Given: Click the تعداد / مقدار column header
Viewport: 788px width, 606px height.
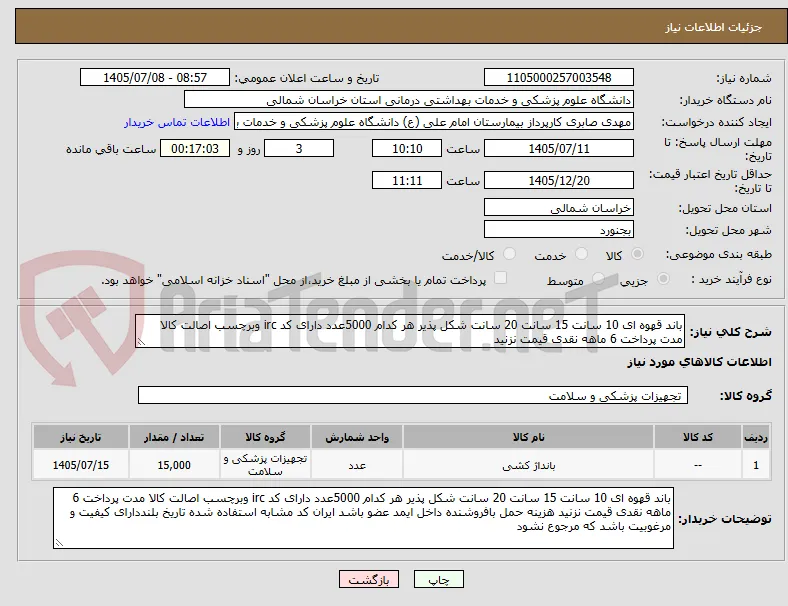Looking at the screenshot, I should click(x=174, y=437).
